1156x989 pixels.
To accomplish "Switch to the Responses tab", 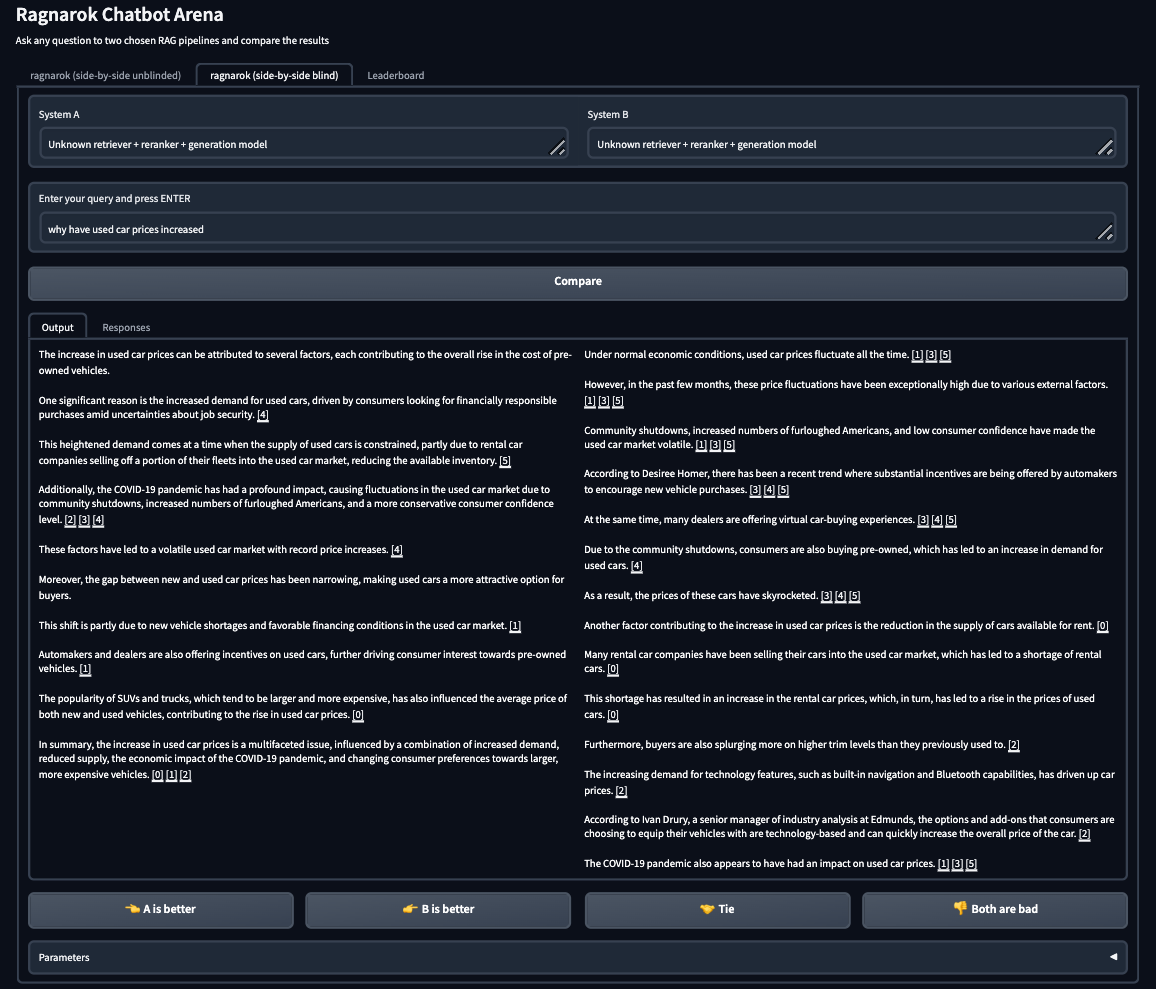I will pyautogui.click(x=126, y=327).
